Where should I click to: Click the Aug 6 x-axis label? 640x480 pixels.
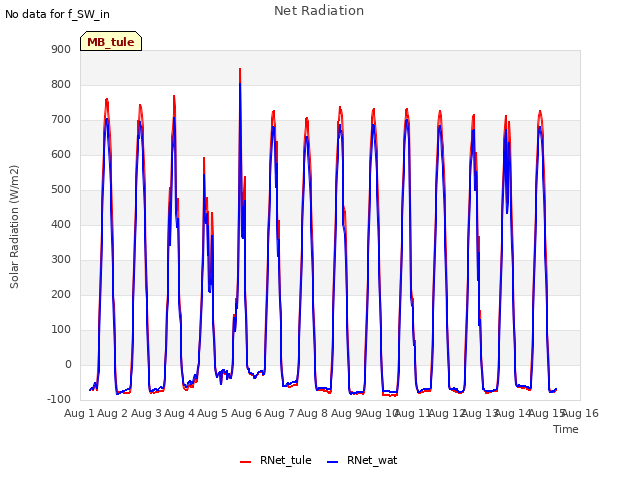(246, 413)
